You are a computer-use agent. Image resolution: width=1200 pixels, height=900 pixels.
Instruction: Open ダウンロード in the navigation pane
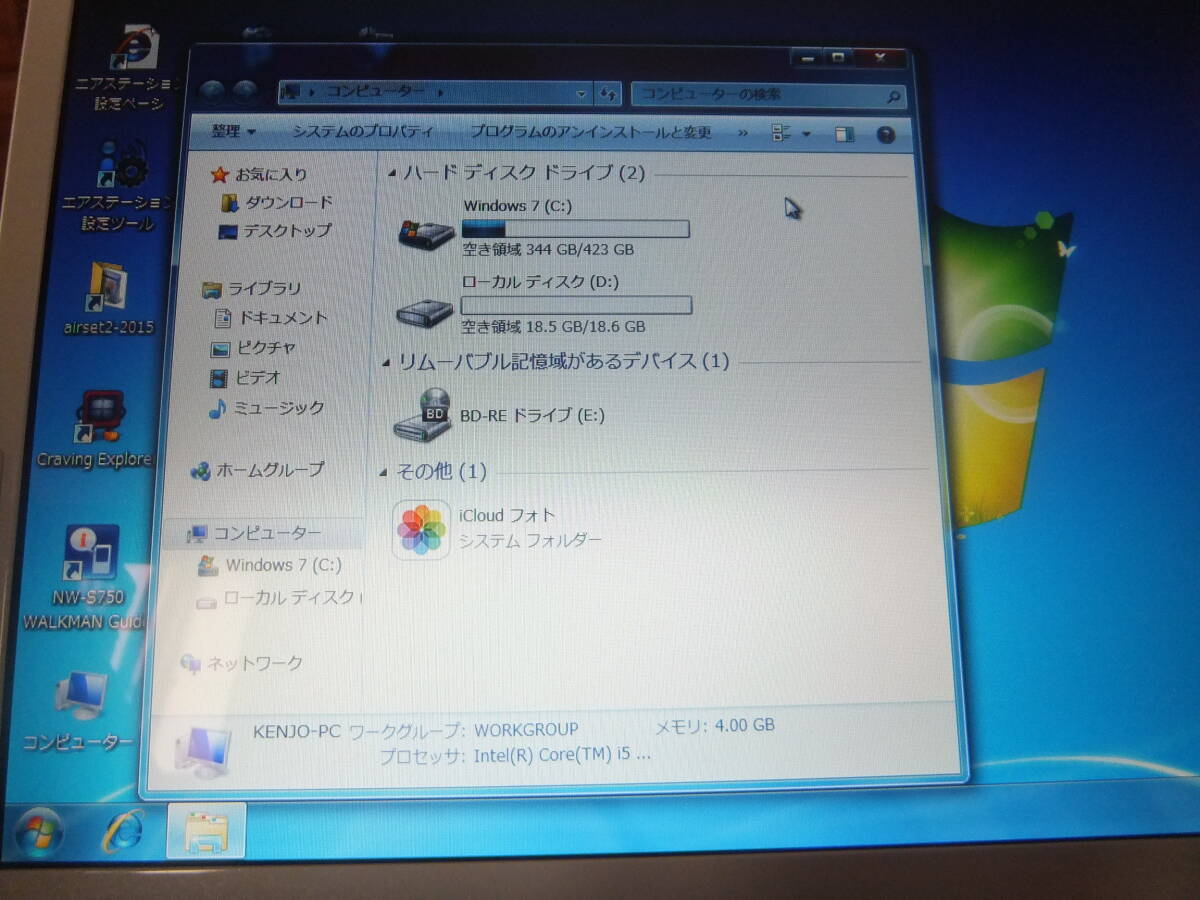click(x=289, y=203)
